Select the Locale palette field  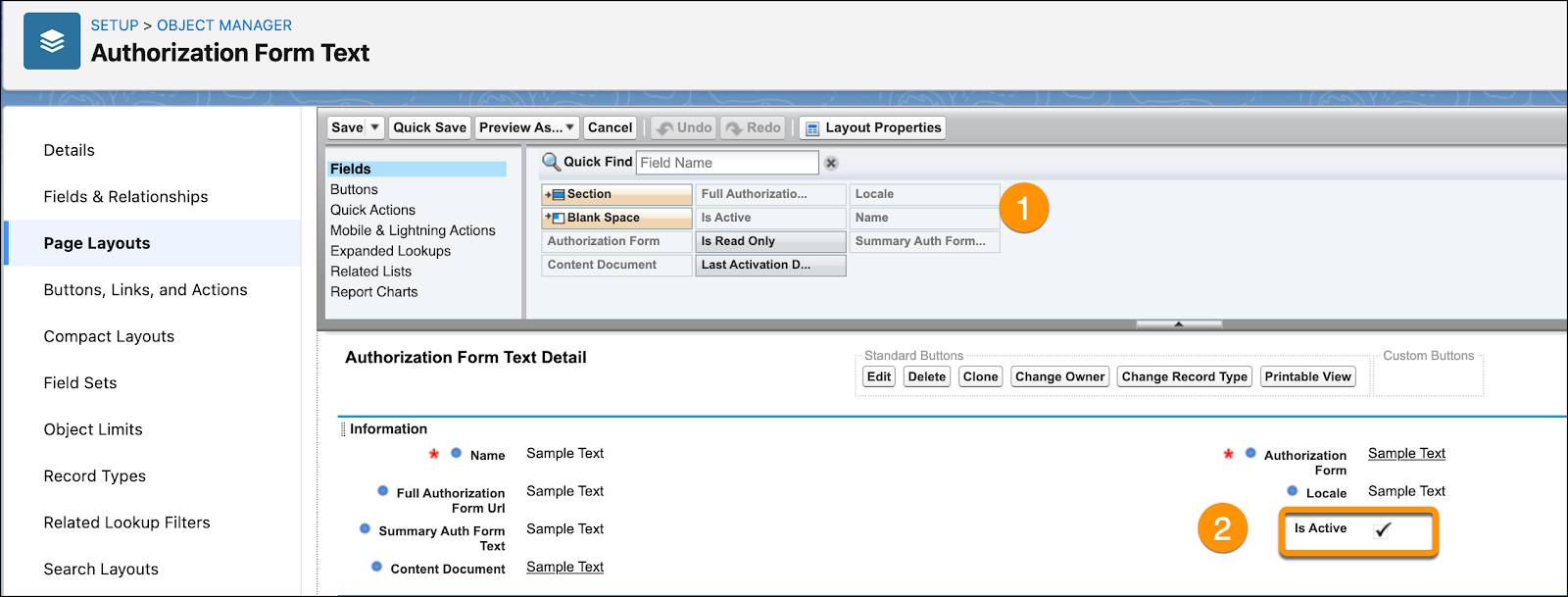click(924, 194)
